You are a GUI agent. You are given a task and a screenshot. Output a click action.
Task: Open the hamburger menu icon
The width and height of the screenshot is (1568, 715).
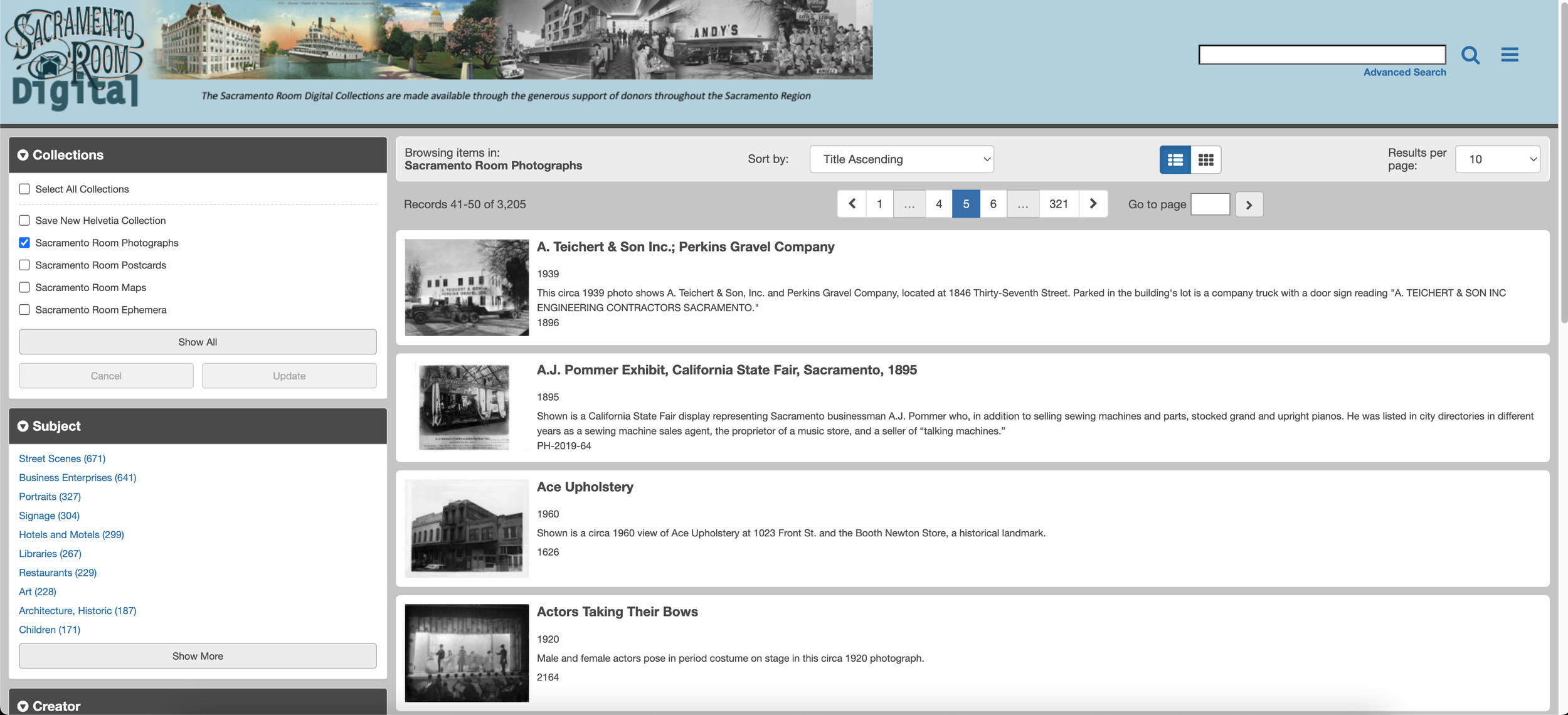pos(1509,55)
